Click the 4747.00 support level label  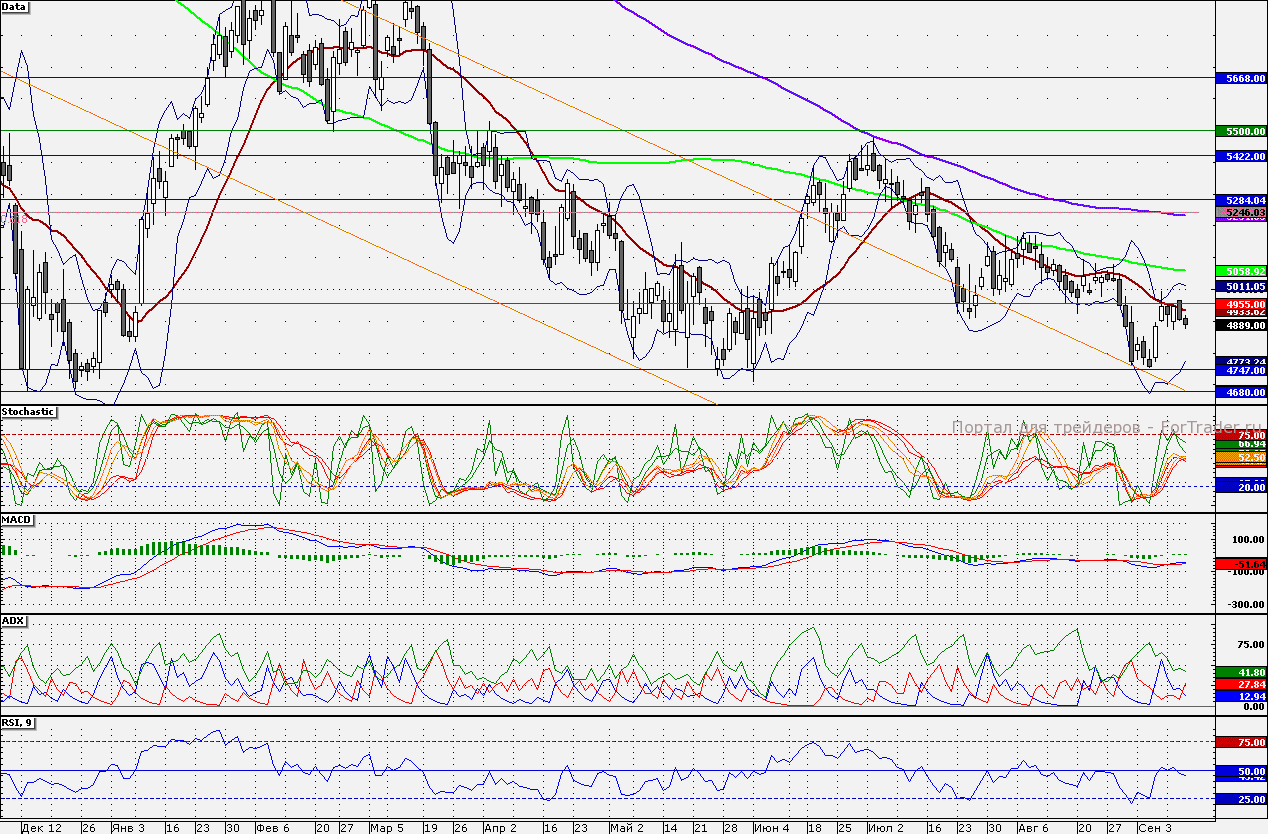1240,370
